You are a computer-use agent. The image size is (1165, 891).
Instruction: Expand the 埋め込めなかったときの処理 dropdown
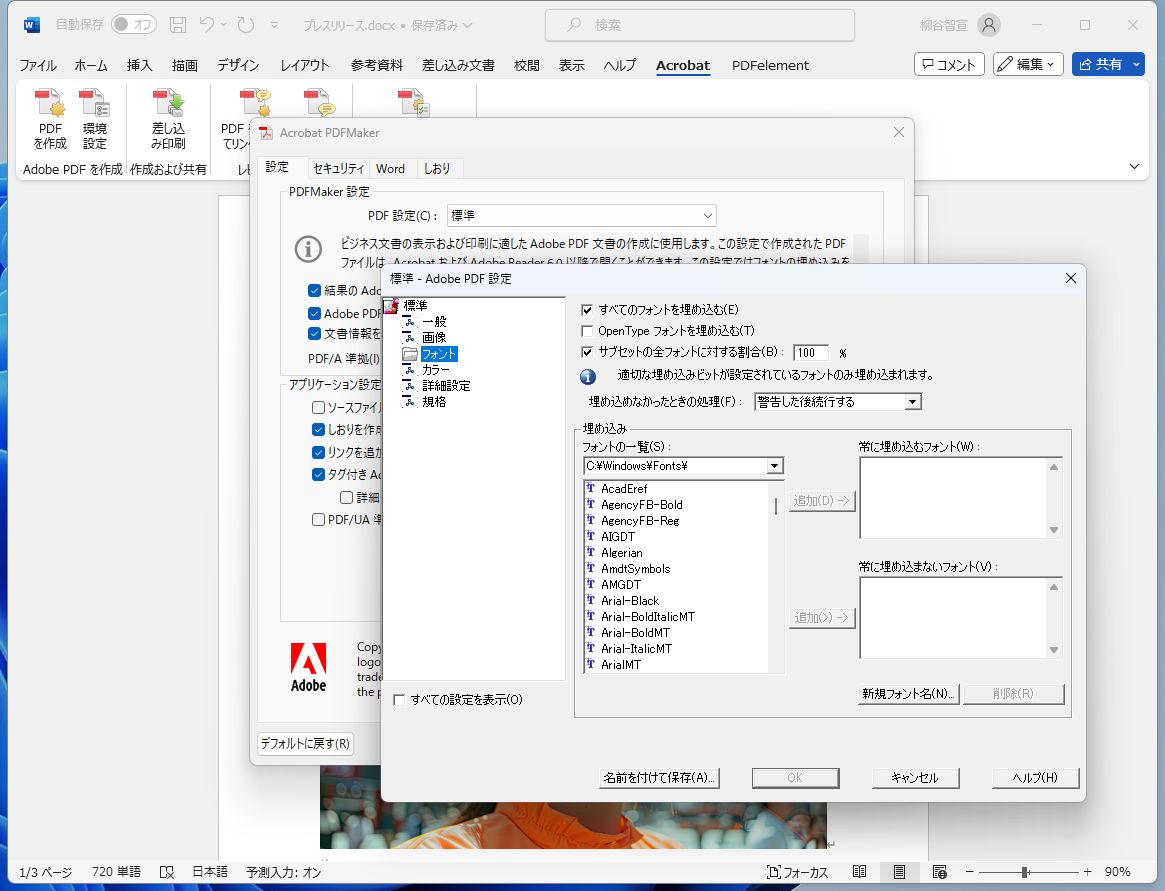911,401
